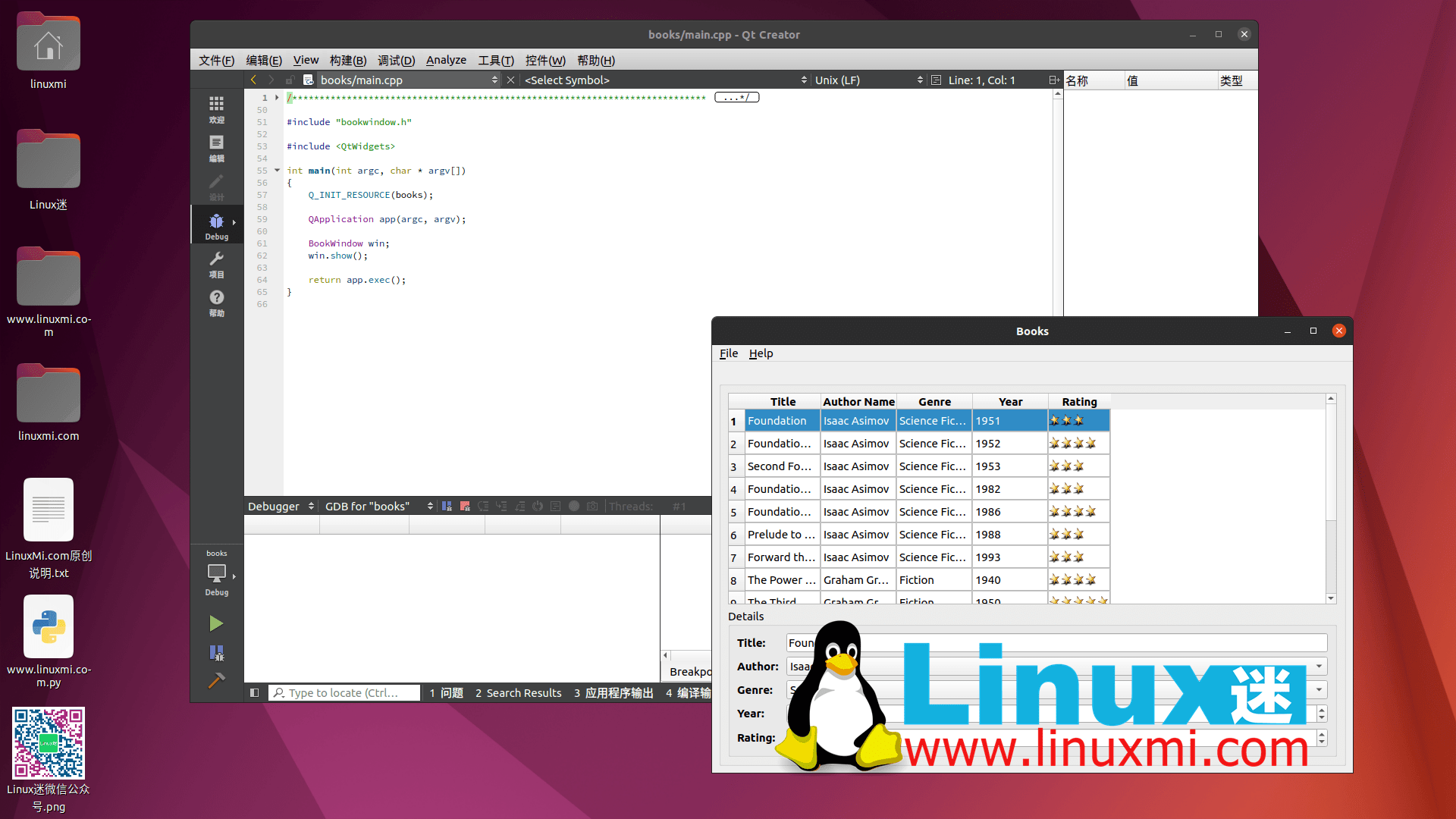Collapse the main function fold arrow
This screenshot has width=1456, height=819.
click(x=277, y=171)
